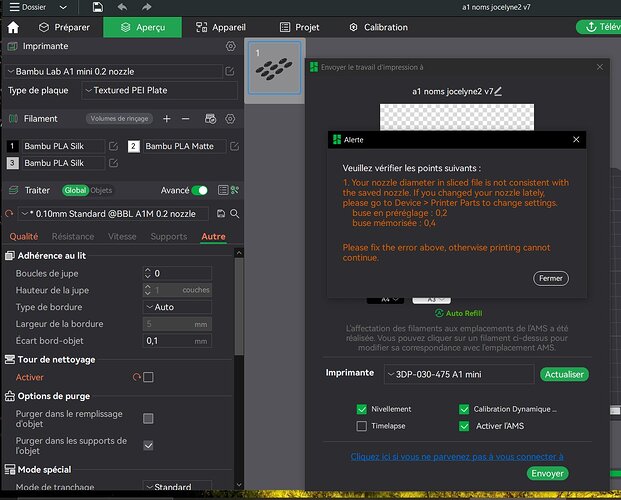
Task: Uncheck Calibration Dynamique option
Action: [464, 409]
